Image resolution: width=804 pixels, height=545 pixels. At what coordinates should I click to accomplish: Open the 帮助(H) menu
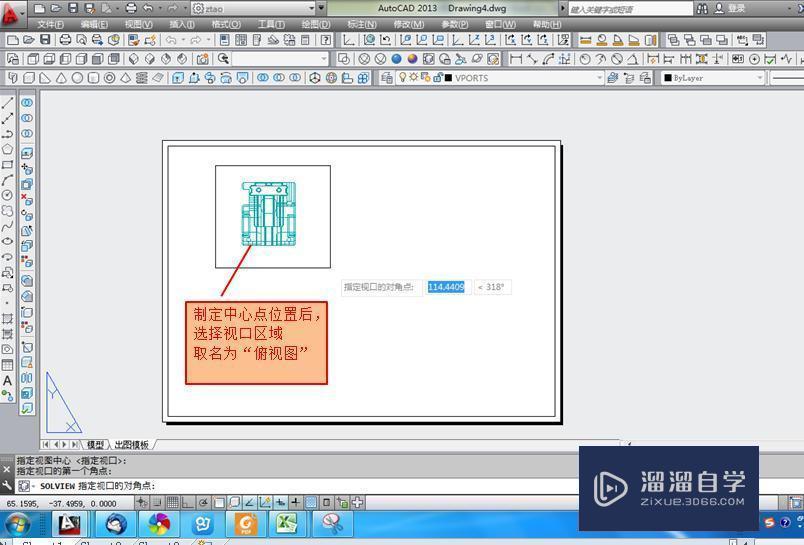(x=547, y=25)
